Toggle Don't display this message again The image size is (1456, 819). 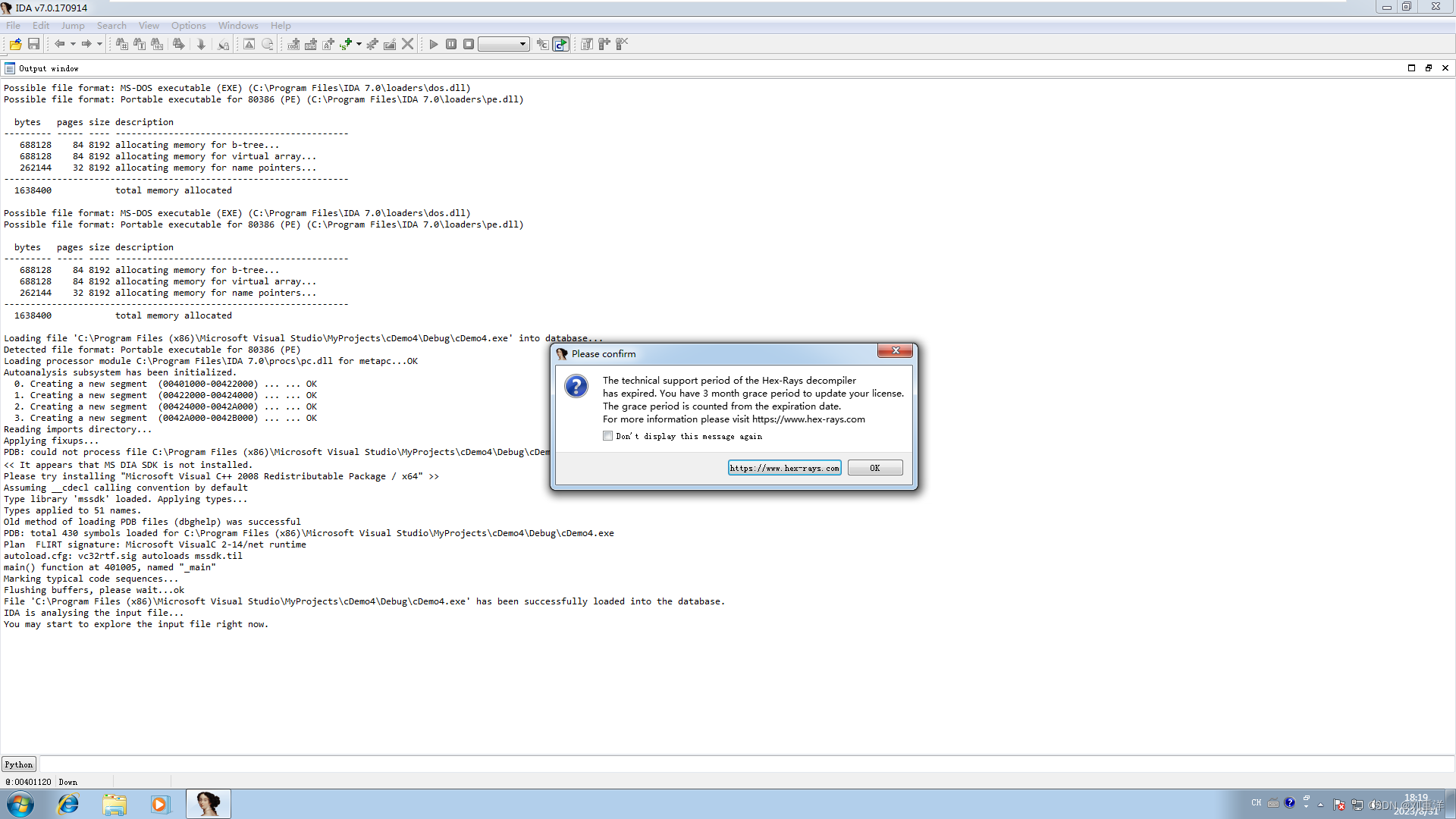point(608,435)
